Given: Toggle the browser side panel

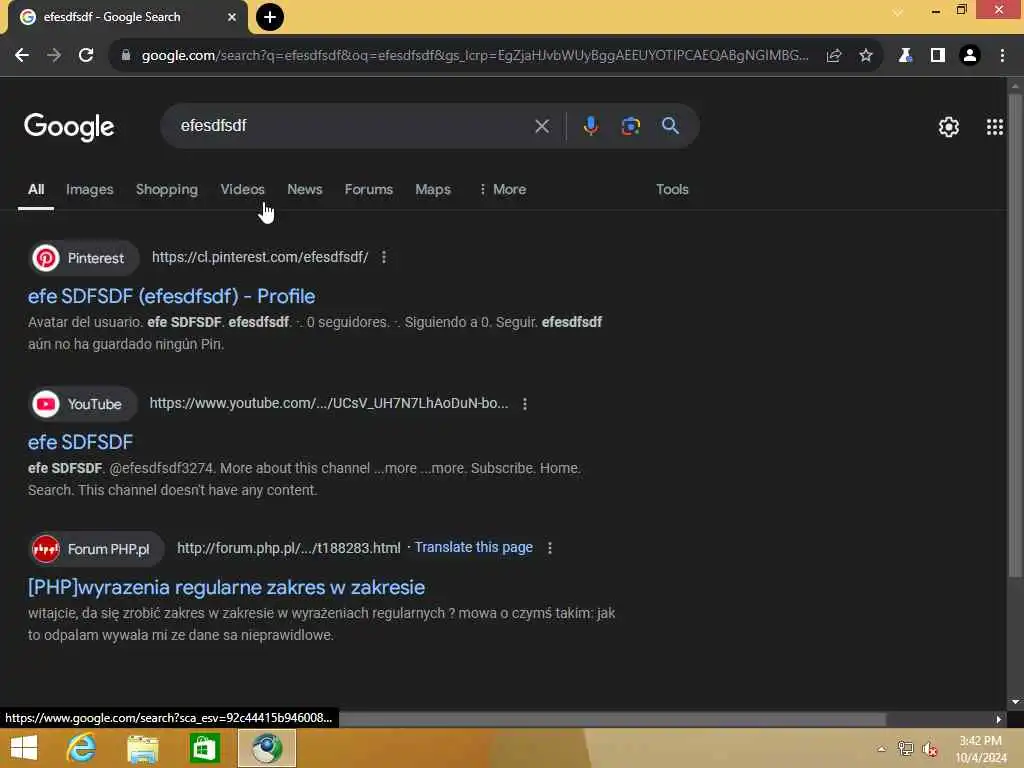Looking at the screenshot, I should [x=938, y=56].
